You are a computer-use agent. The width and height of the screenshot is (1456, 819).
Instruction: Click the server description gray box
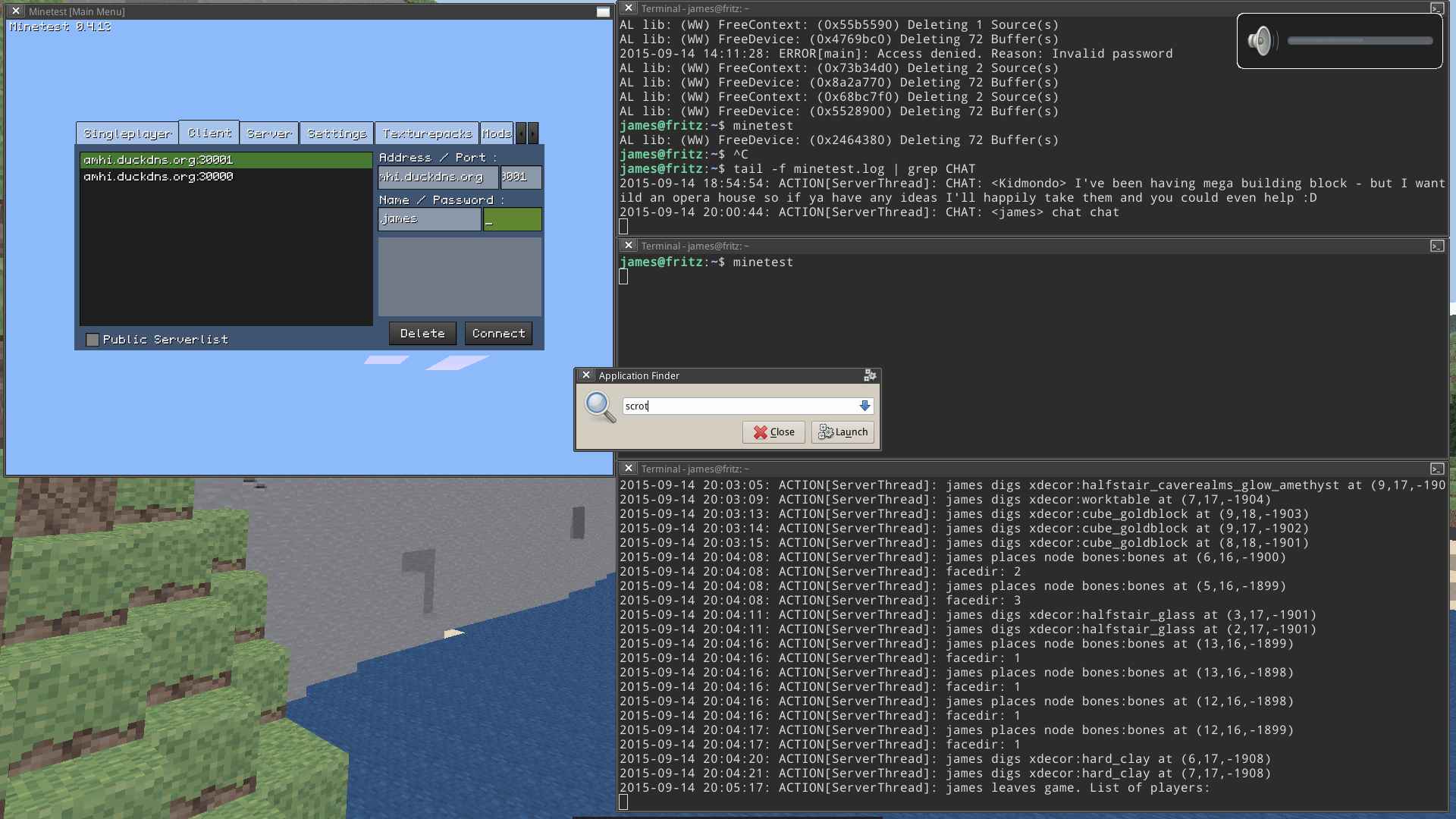tap(460, 277)
